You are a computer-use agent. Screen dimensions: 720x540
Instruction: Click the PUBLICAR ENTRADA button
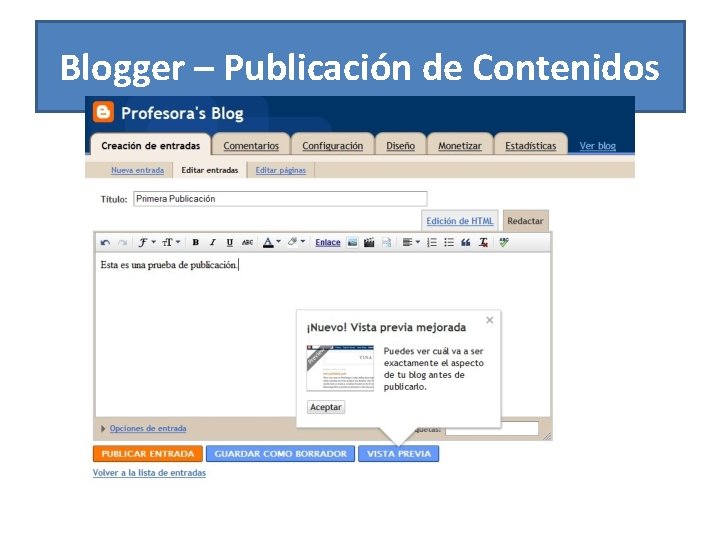click(148, 454)
